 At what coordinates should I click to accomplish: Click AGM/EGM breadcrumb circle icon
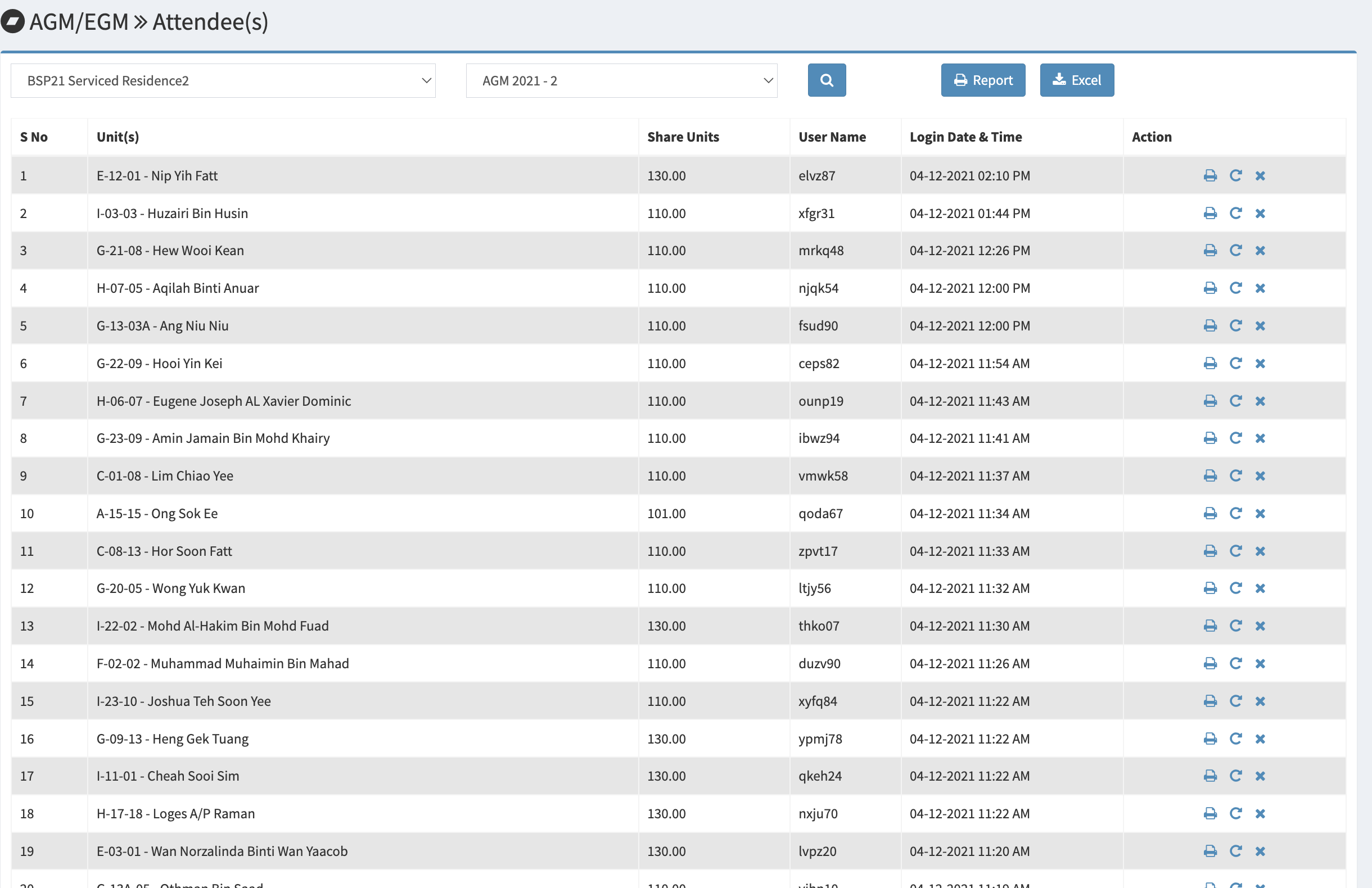13,22
